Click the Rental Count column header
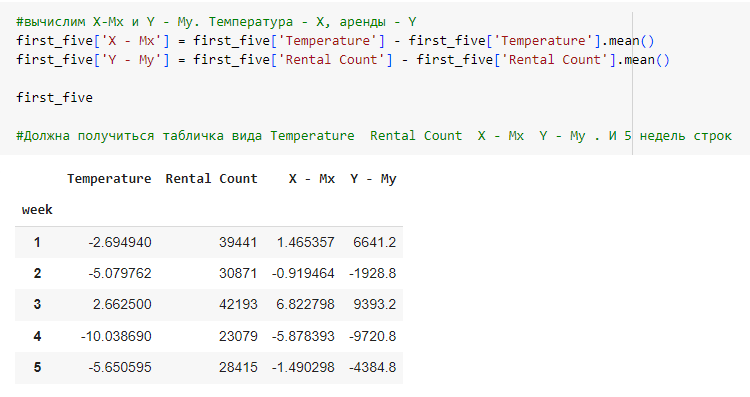The image size is (750, 397). click(x=211, y=178)
